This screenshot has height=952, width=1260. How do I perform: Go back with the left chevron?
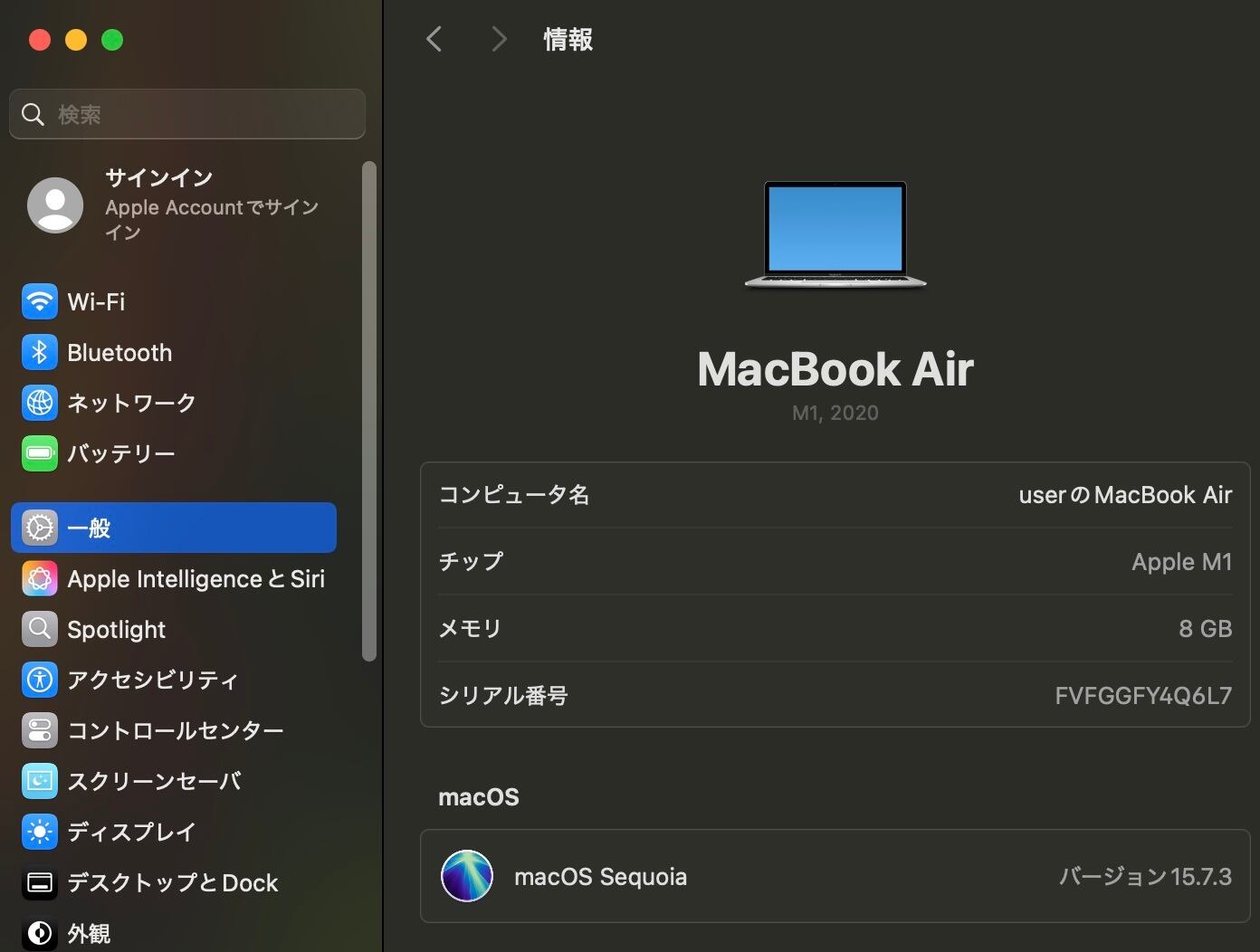434,39
